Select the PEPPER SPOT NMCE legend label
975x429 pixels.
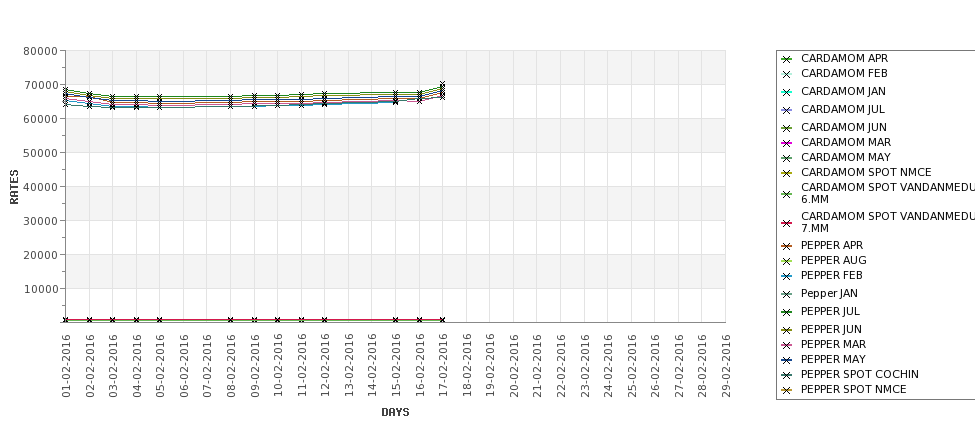click(x=853, y=390)
